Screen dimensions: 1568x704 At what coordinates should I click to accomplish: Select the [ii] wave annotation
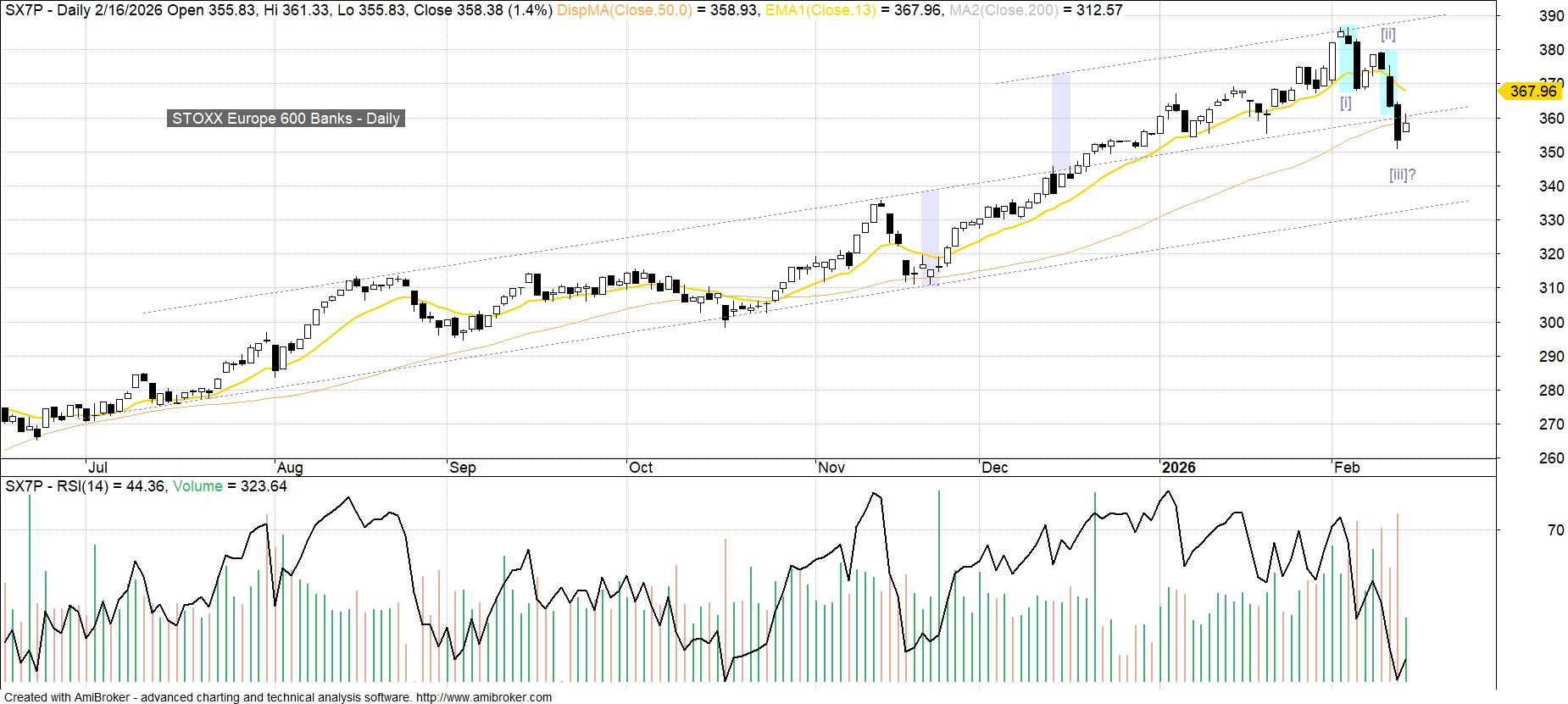[x=1387, y=35]
